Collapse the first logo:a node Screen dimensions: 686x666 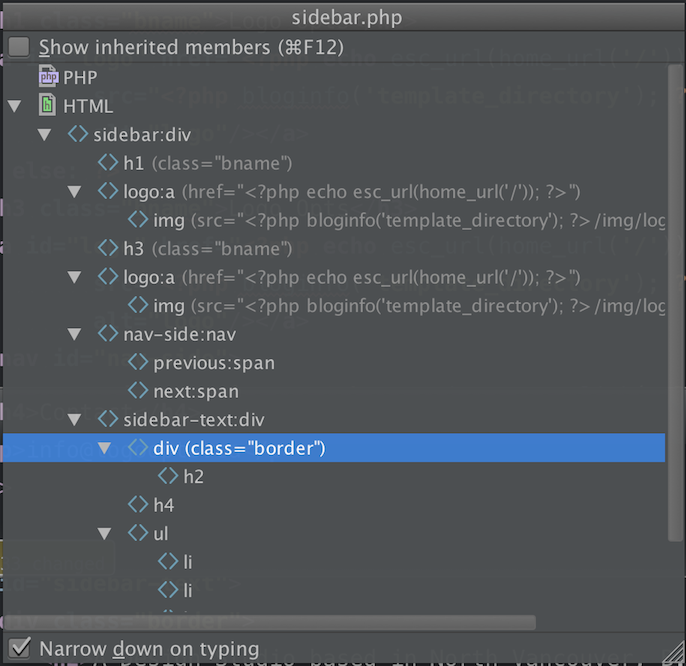(74, 192)
